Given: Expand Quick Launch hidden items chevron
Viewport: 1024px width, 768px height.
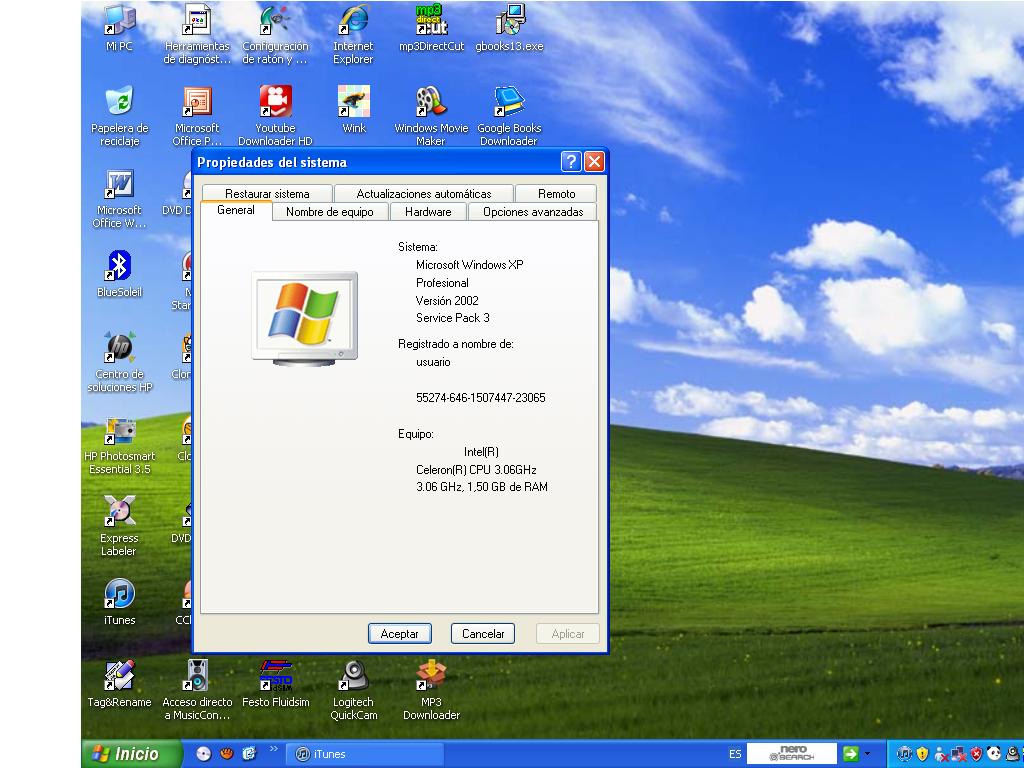Looking at the screenshot, I should (x=274, y=749).
